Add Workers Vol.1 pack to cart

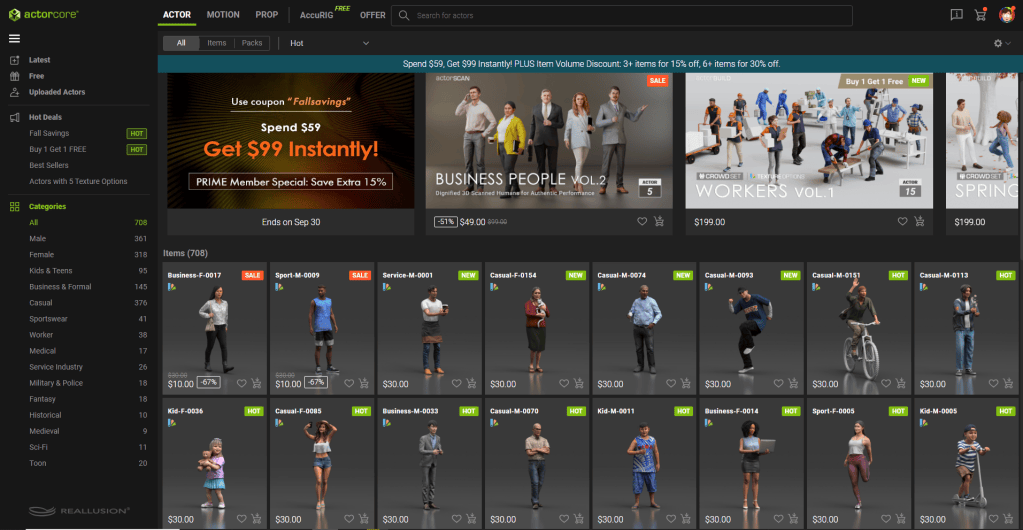click(919, 221)
